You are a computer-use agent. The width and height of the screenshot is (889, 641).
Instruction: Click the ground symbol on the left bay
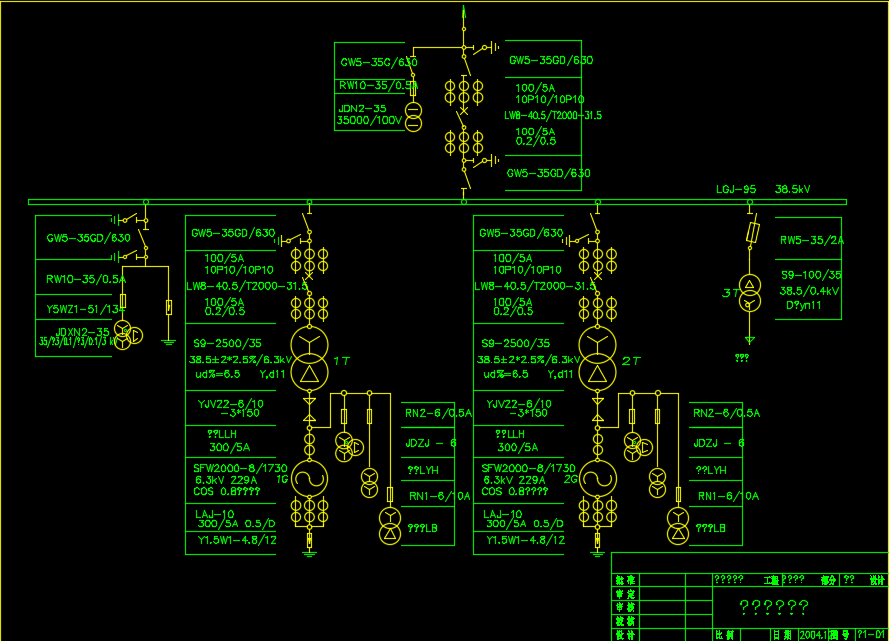coord(168,342)
